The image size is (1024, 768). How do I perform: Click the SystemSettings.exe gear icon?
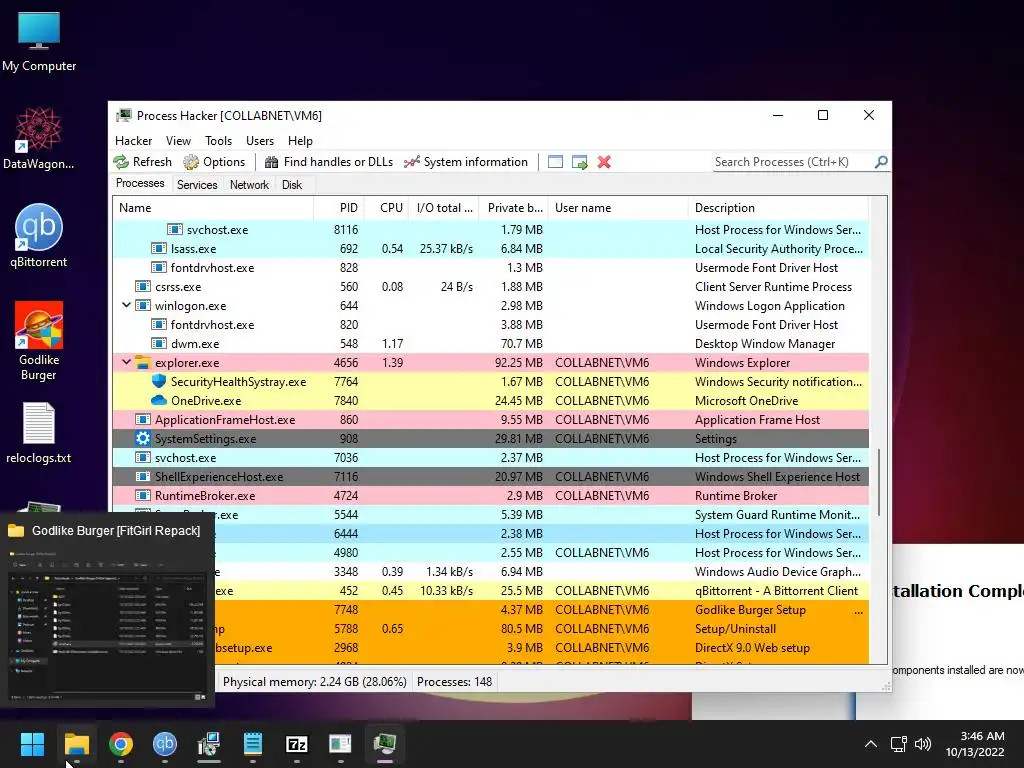tap(142, 438)
